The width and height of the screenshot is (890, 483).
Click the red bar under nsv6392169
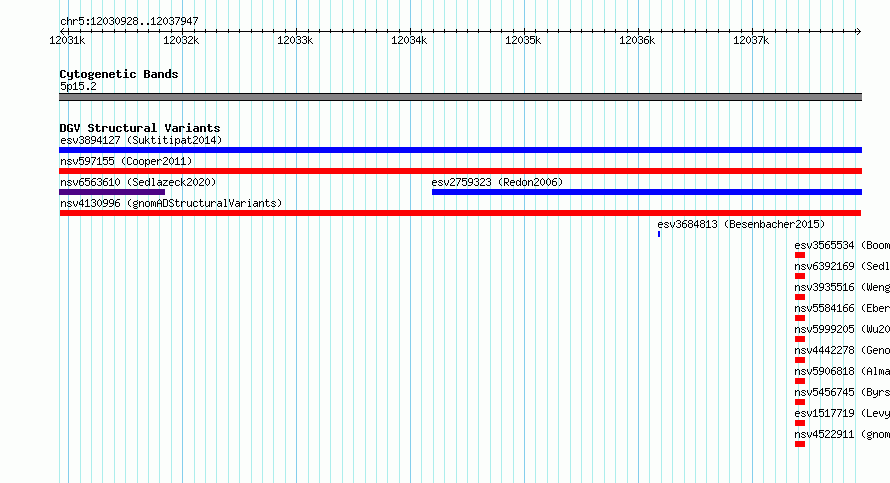(800, 276)
